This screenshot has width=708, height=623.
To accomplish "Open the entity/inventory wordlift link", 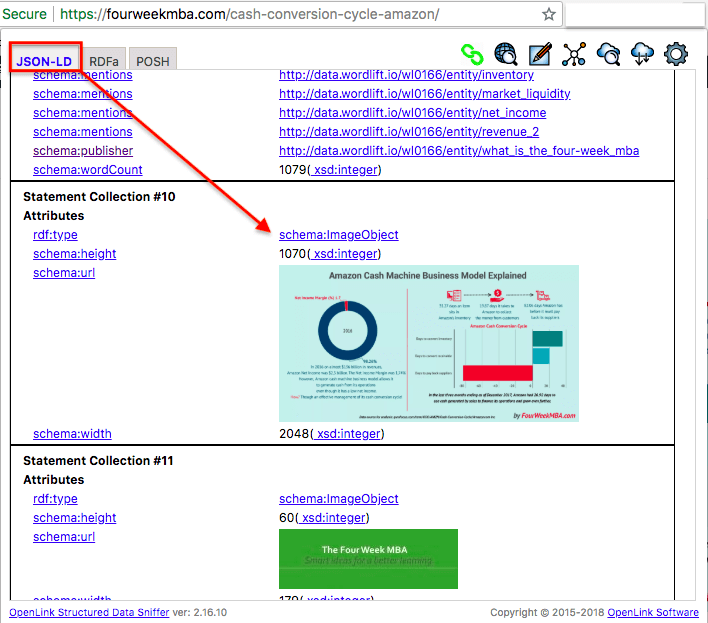I will pyautogui.click(x=406, y=75).
